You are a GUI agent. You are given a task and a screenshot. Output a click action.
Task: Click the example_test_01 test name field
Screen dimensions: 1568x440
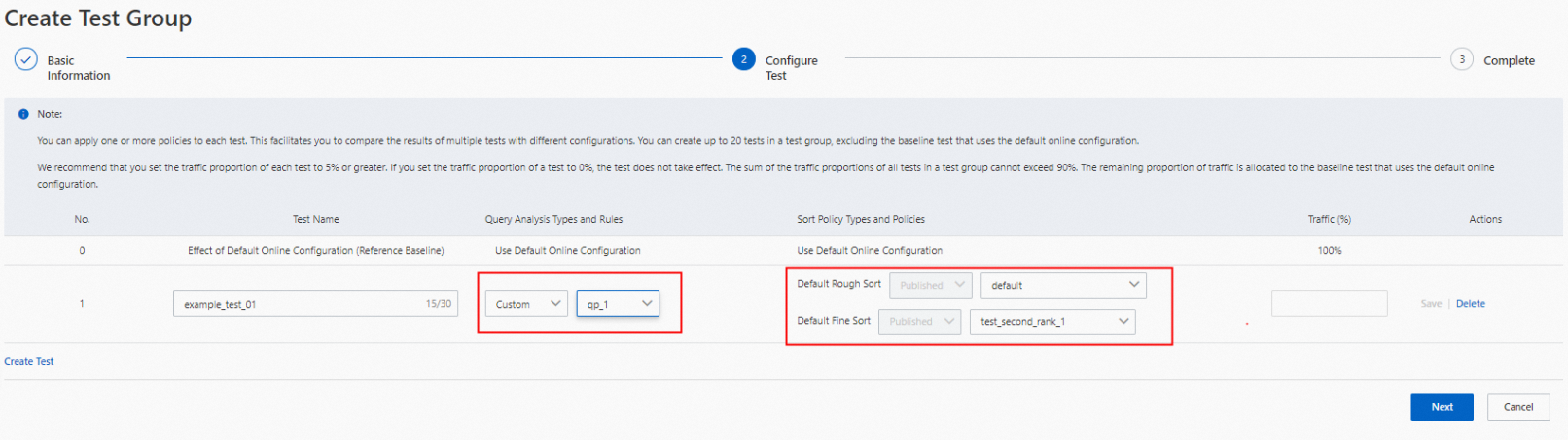315,304
